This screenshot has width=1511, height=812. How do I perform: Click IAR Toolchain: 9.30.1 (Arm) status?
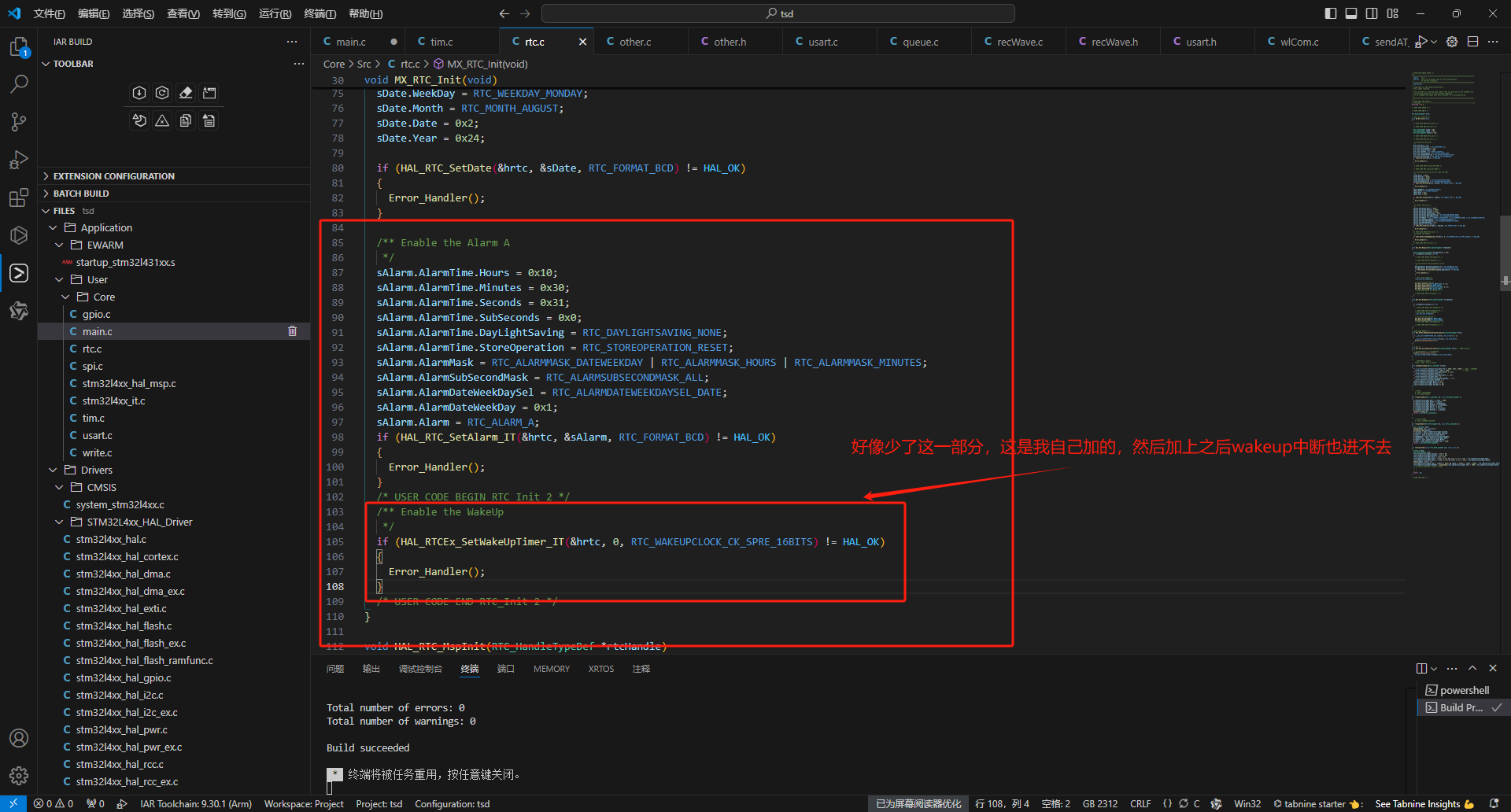(196, 803)
